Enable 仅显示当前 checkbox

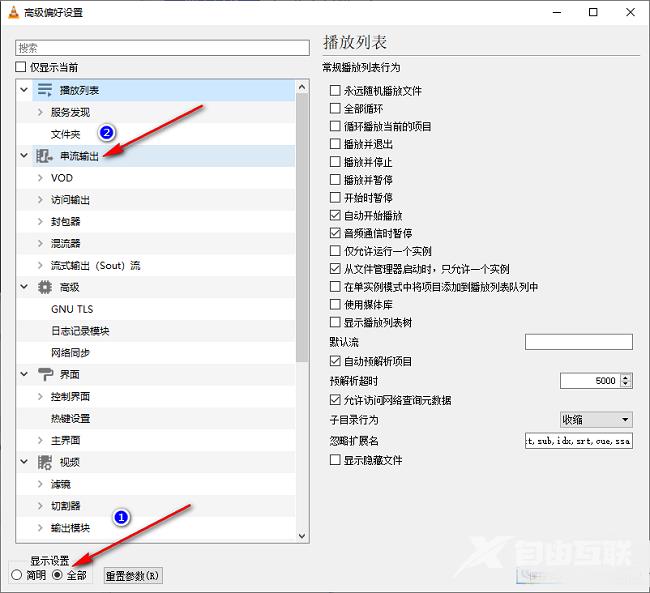20,67
